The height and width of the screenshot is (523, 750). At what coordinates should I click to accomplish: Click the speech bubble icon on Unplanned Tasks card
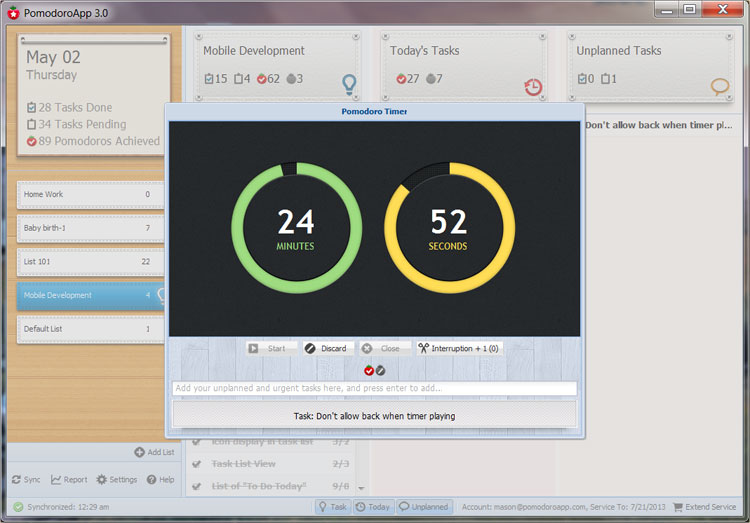tap(720, 87)
